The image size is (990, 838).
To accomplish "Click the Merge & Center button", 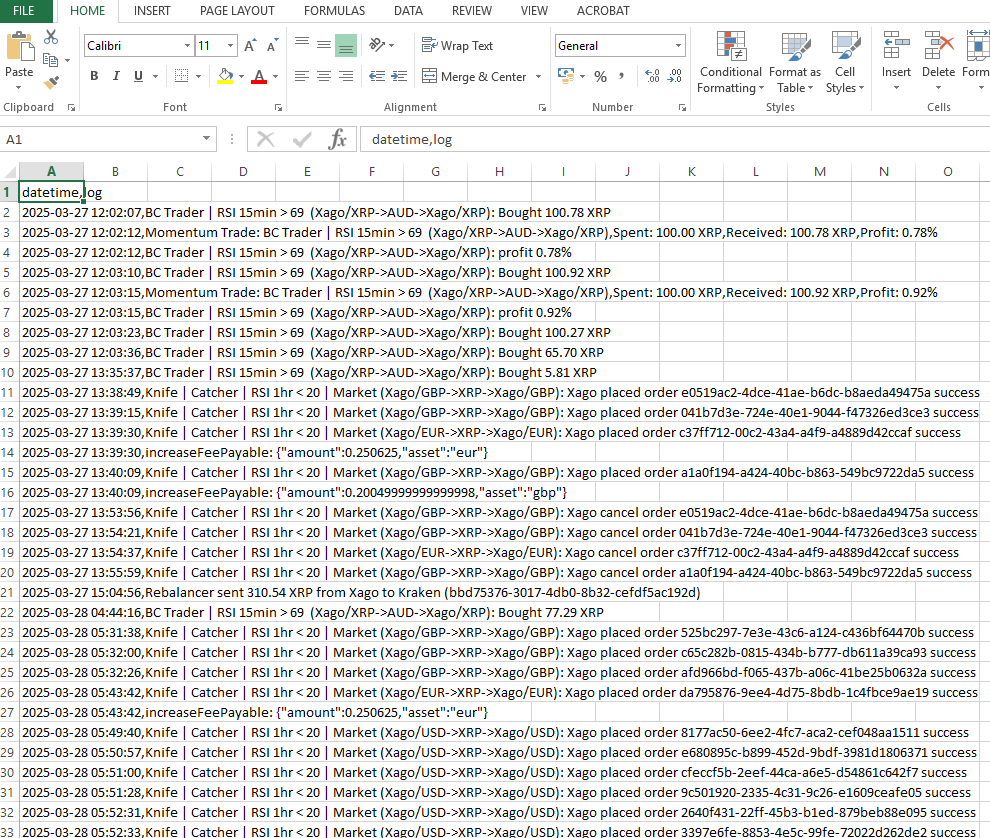I will (474, 76).
